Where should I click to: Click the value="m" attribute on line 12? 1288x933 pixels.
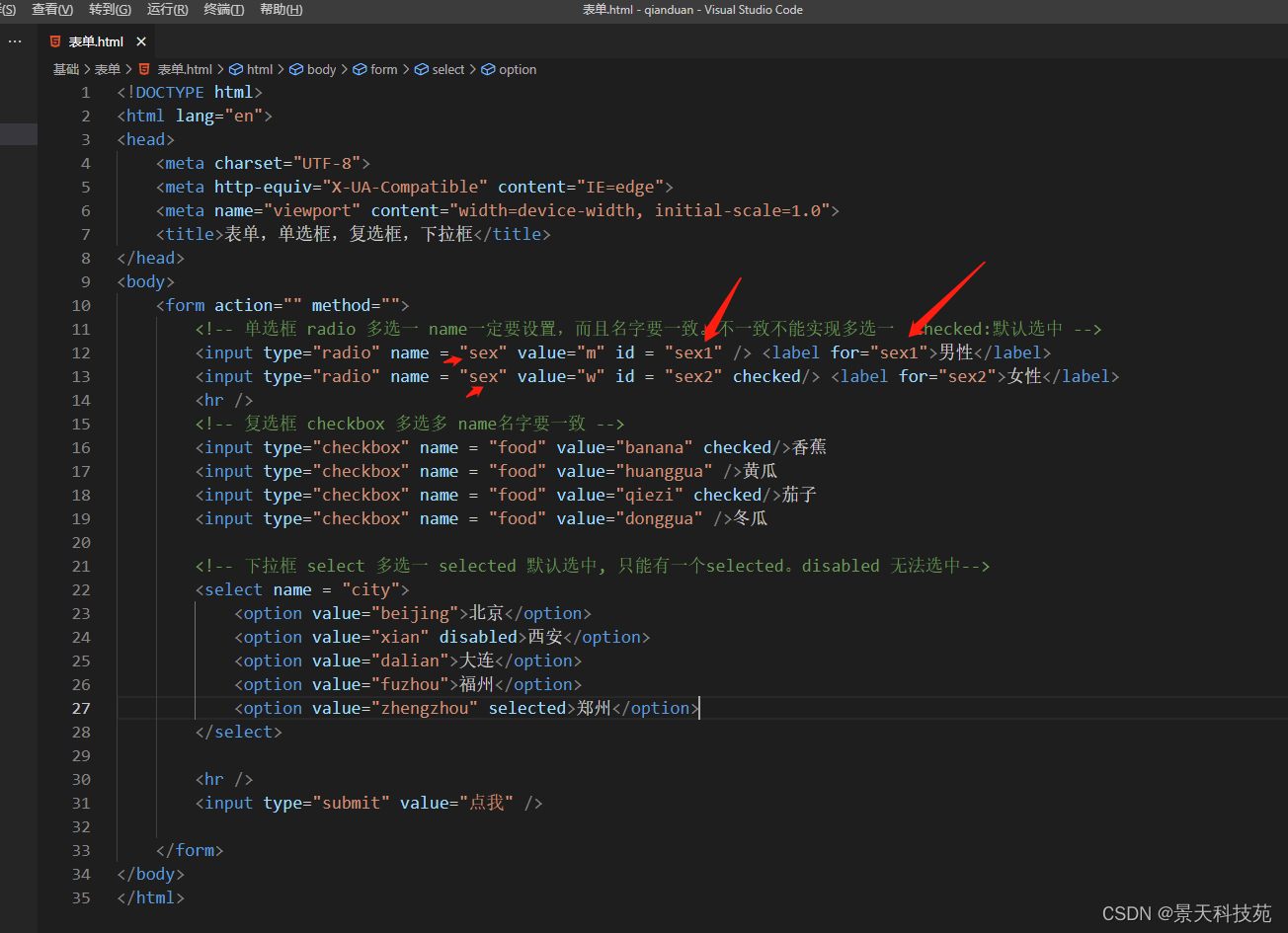[561, 352]
